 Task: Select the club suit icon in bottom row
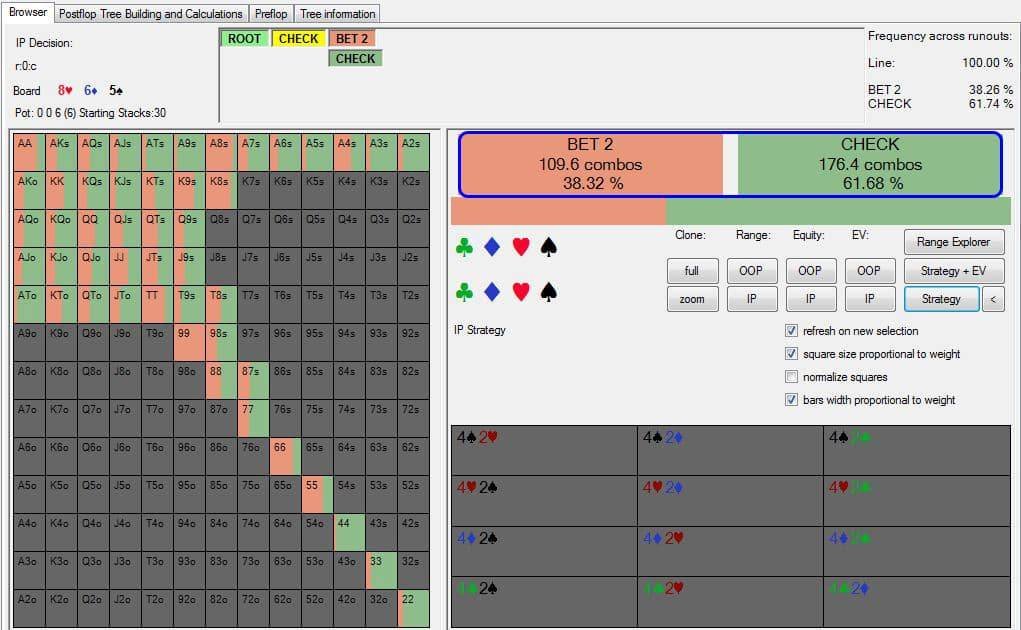[463, 292]
